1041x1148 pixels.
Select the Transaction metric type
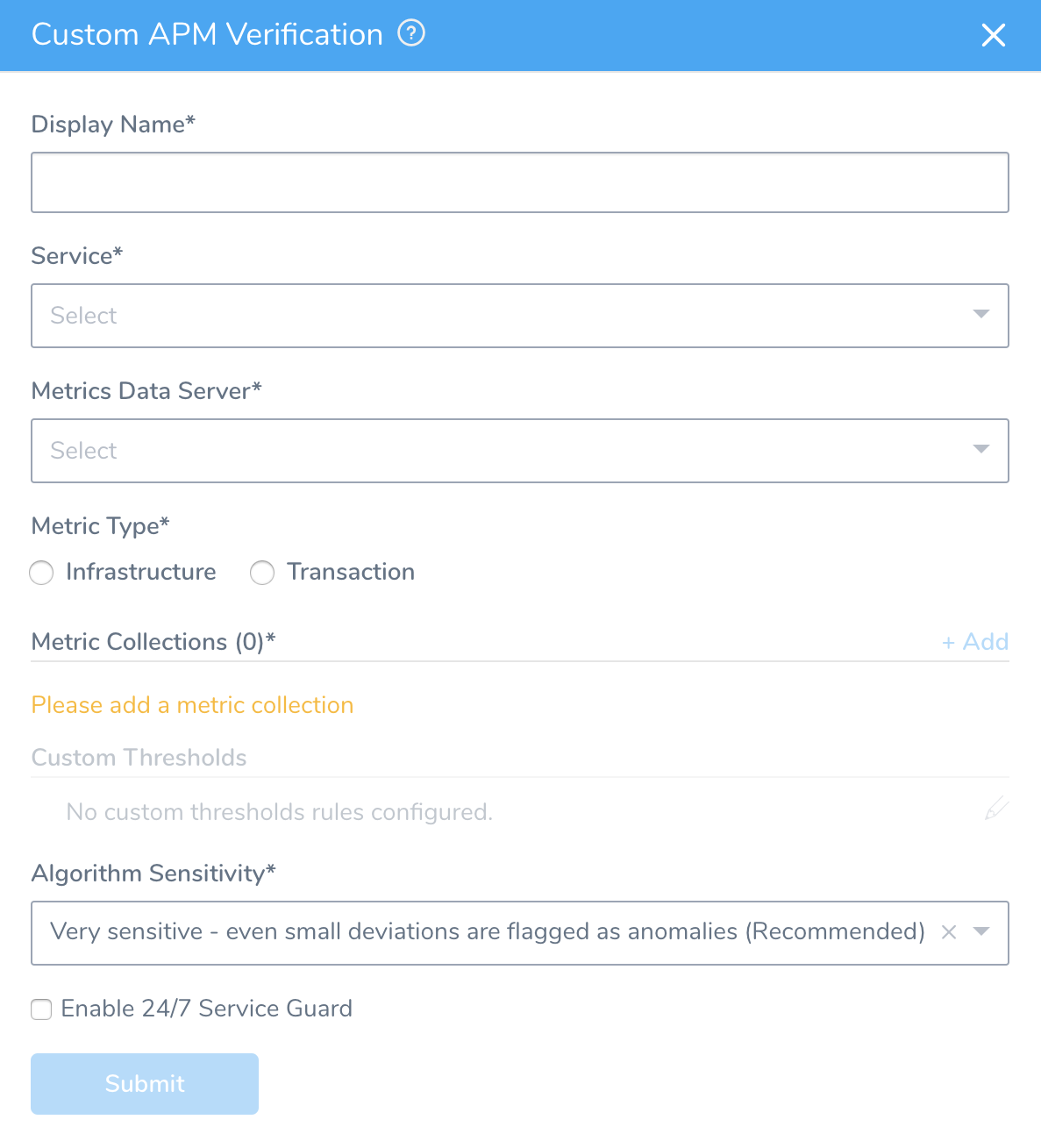(262, 573)
